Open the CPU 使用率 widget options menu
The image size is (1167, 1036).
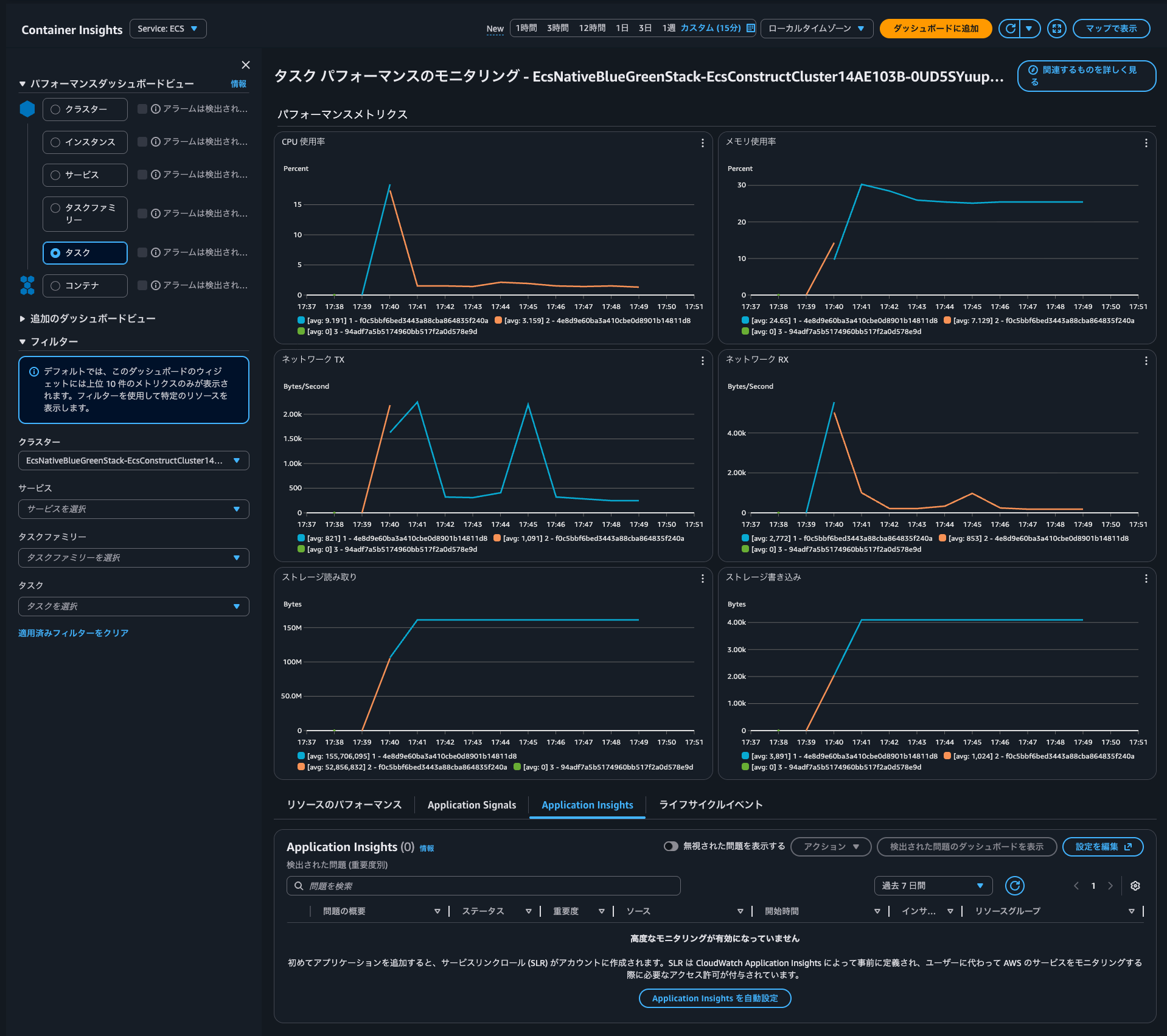(x=702, y=143)
